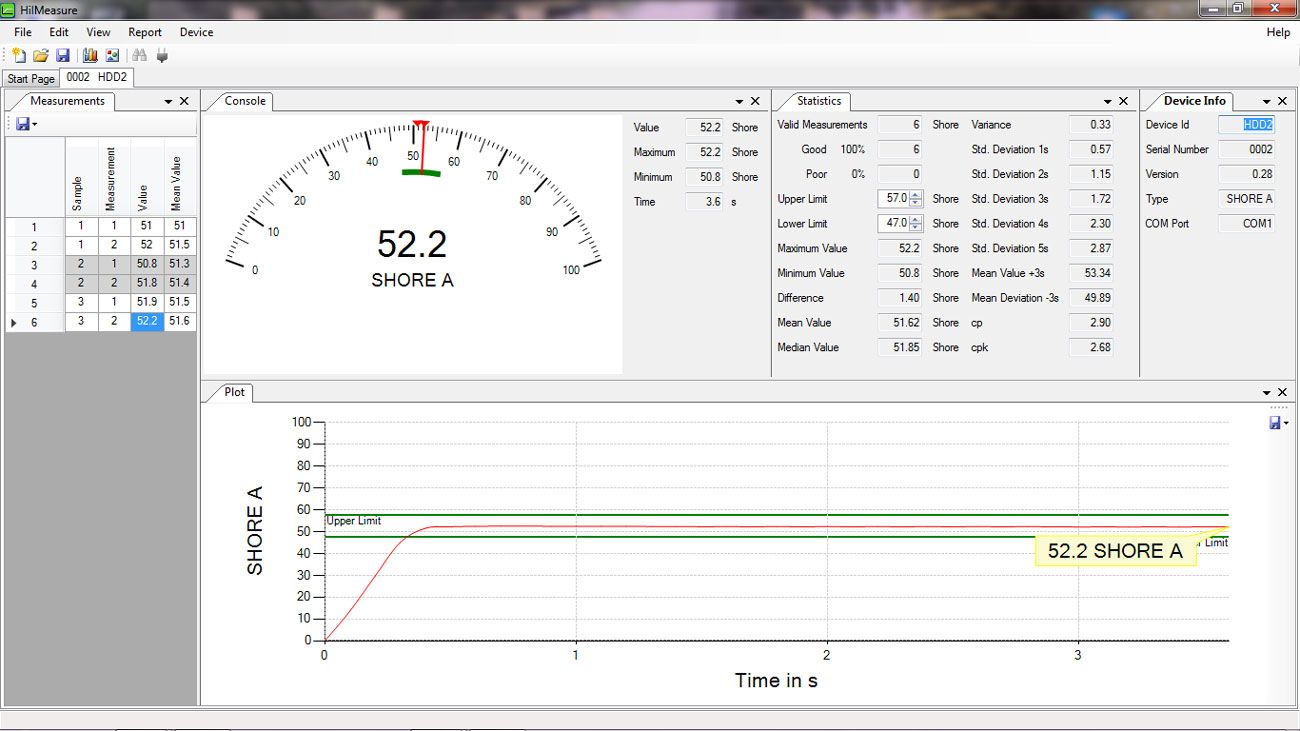Click the Open folder toolbar icon

tap(41, 56)
